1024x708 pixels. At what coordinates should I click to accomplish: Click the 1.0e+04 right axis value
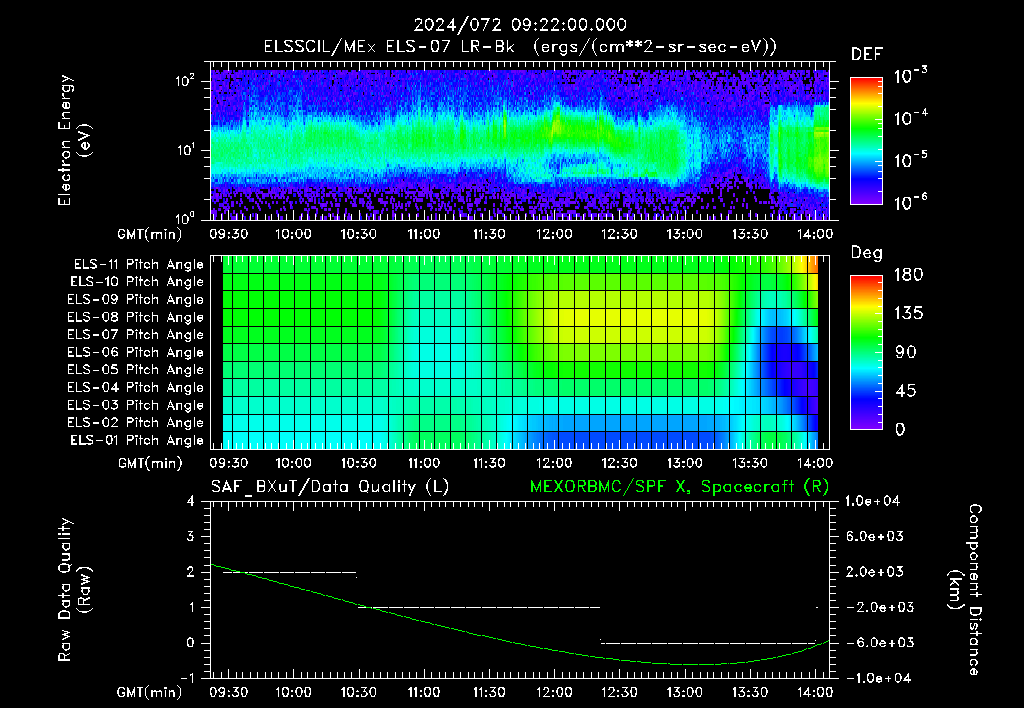(872, 501)
